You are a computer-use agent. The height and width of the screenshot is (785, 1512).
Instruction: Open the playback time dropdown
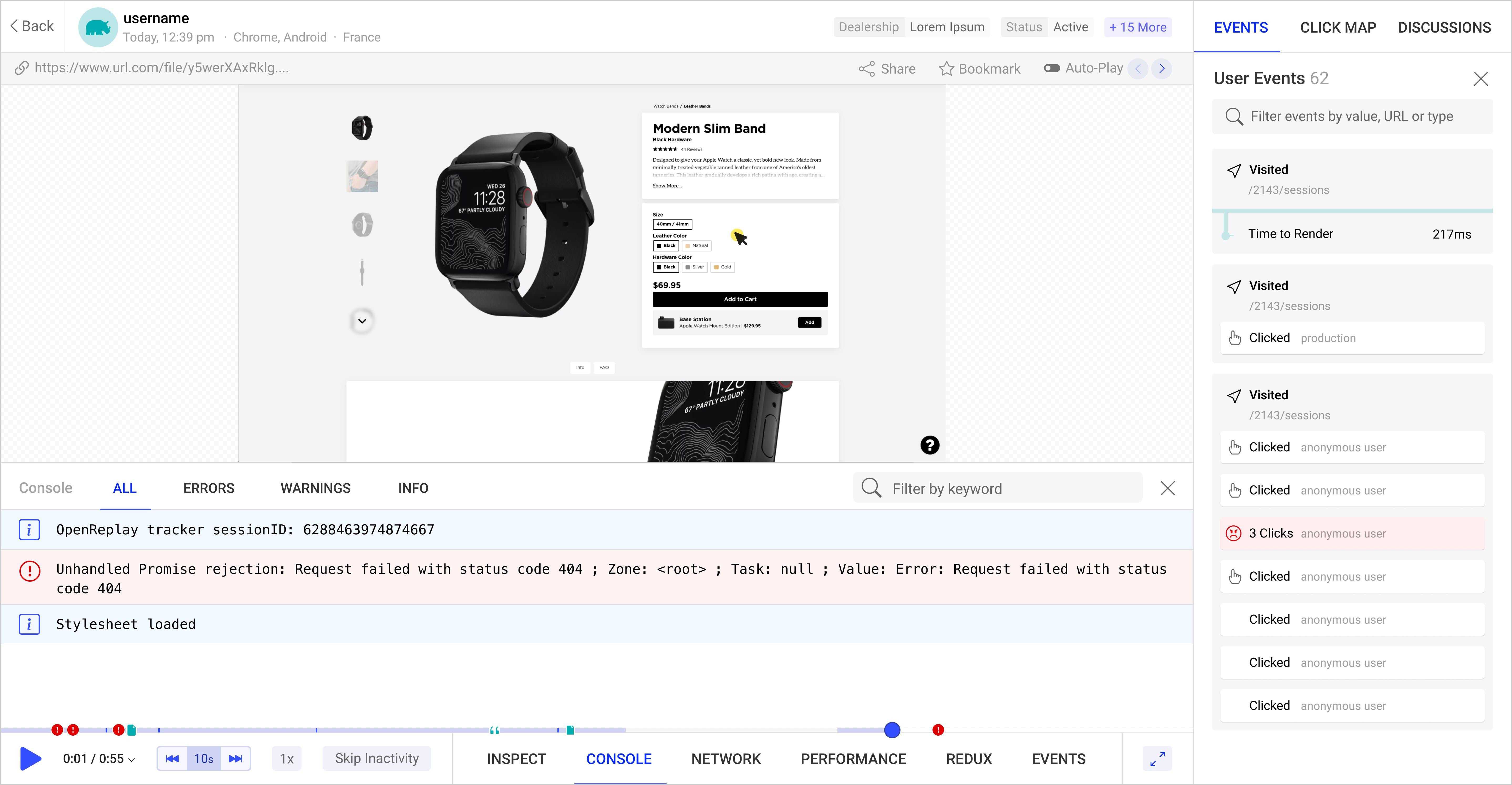132,760
